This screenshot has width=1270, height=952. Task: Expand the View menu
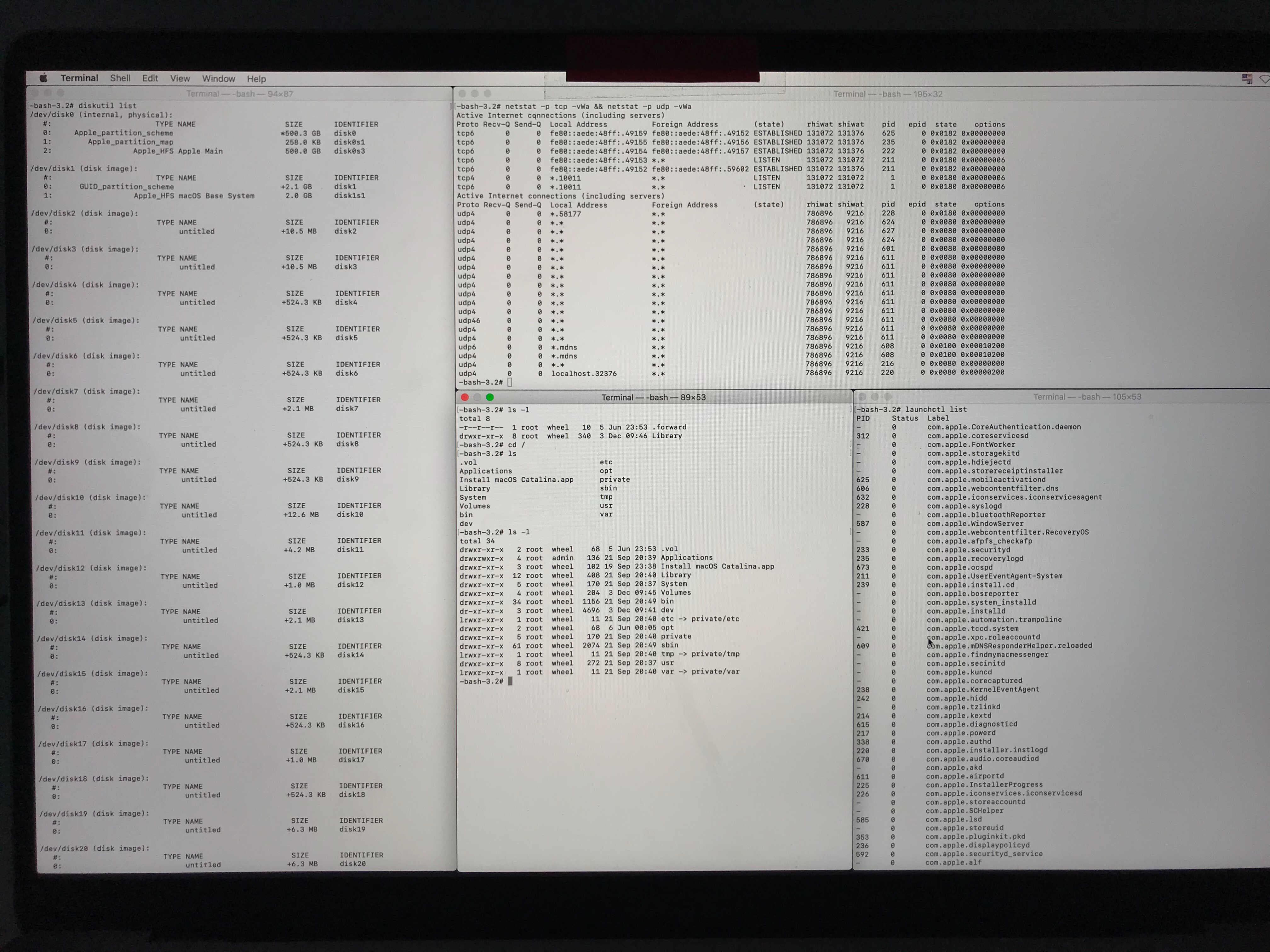point(180,79)
